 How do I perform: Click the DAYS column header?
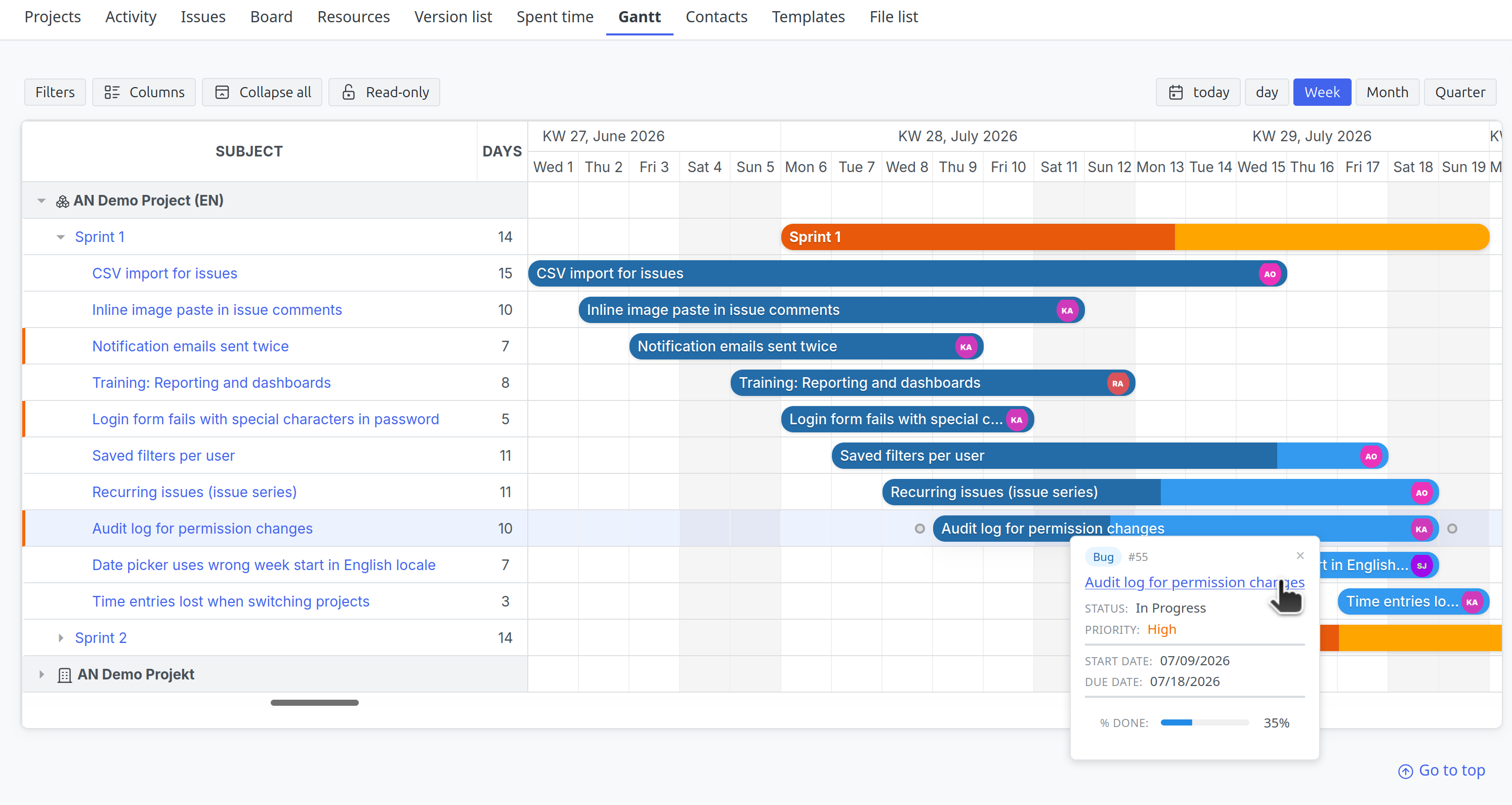click(502, 151)
